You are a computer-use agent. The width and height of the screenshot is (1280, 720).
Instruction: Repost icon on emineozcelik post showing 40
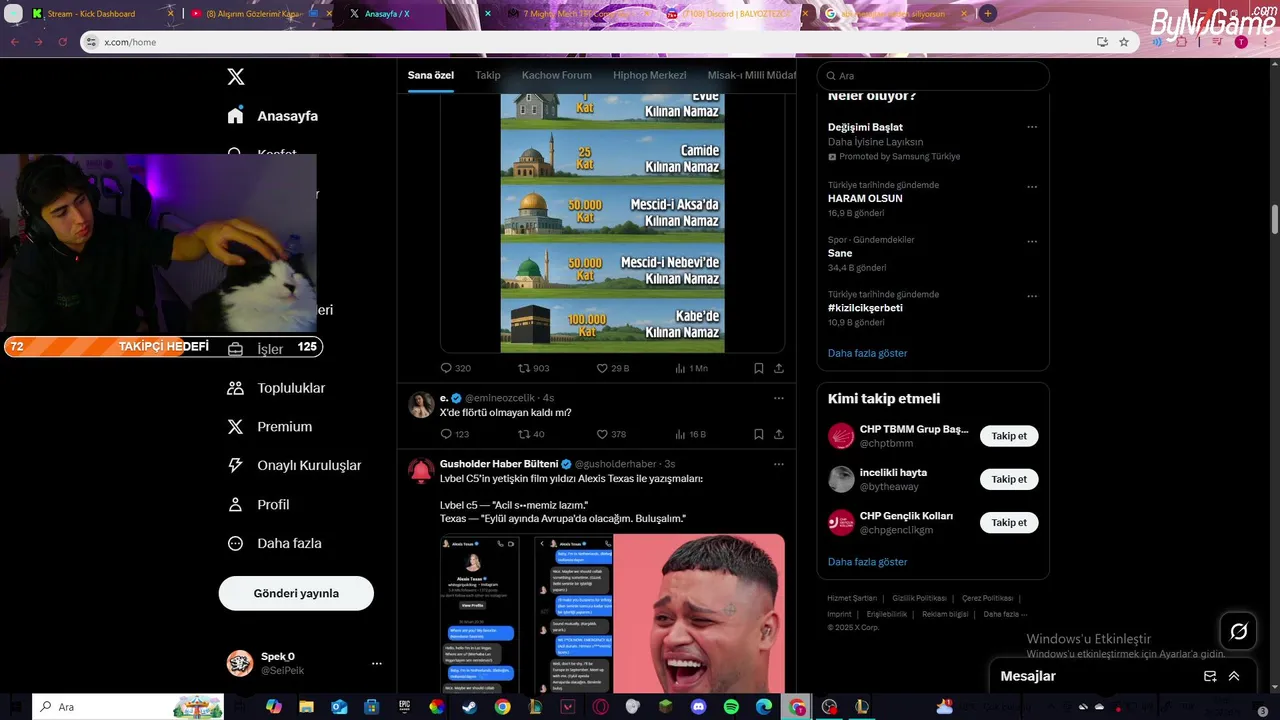(524, 434)
